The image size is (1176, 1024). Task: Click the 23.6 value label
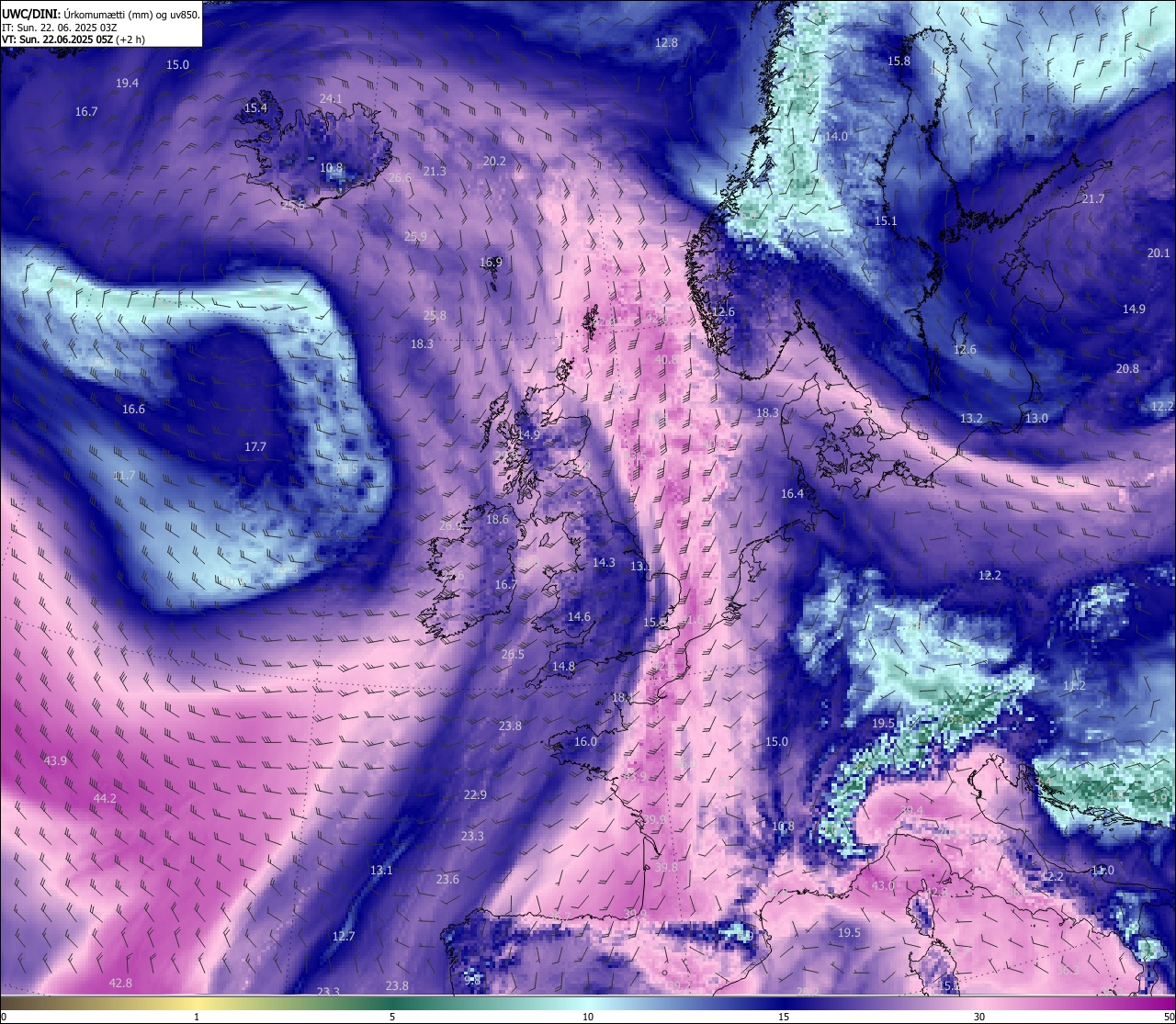tap(447, 880)
